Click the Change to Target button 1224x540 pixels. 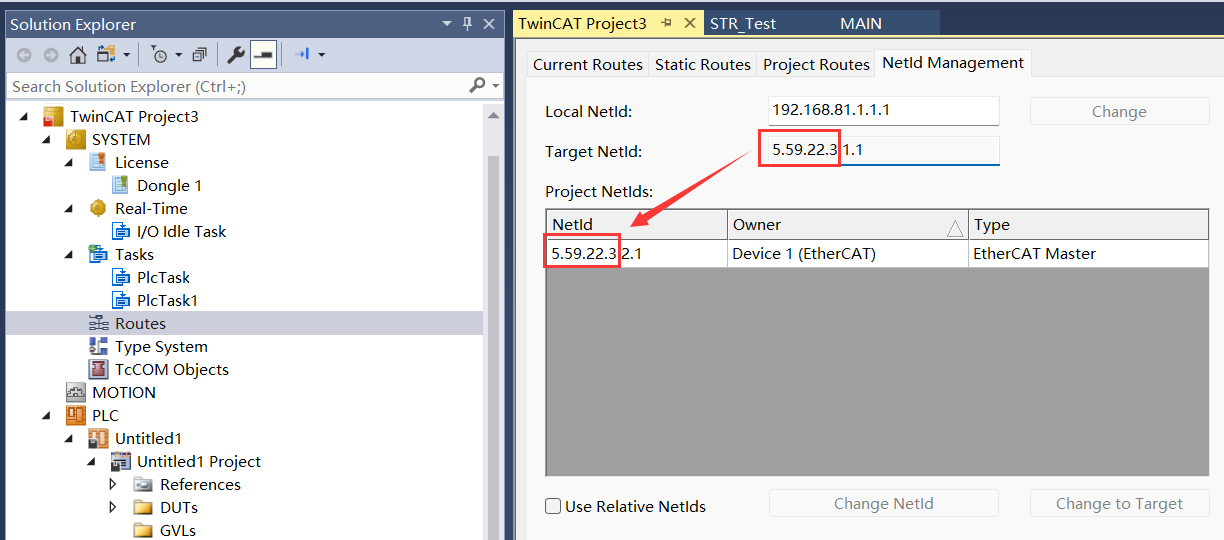[1119, 503]
